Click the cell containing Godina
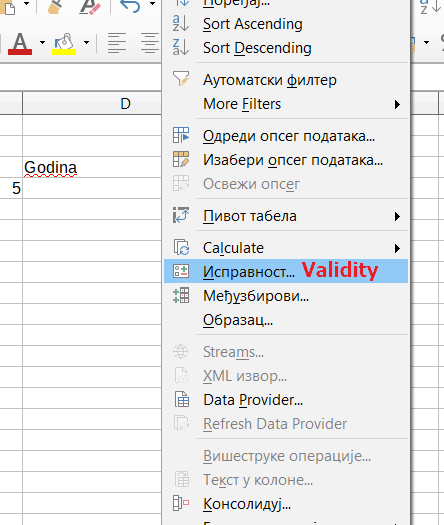Image resolution: width=444 pixels, height=525 pixels. 92,167
